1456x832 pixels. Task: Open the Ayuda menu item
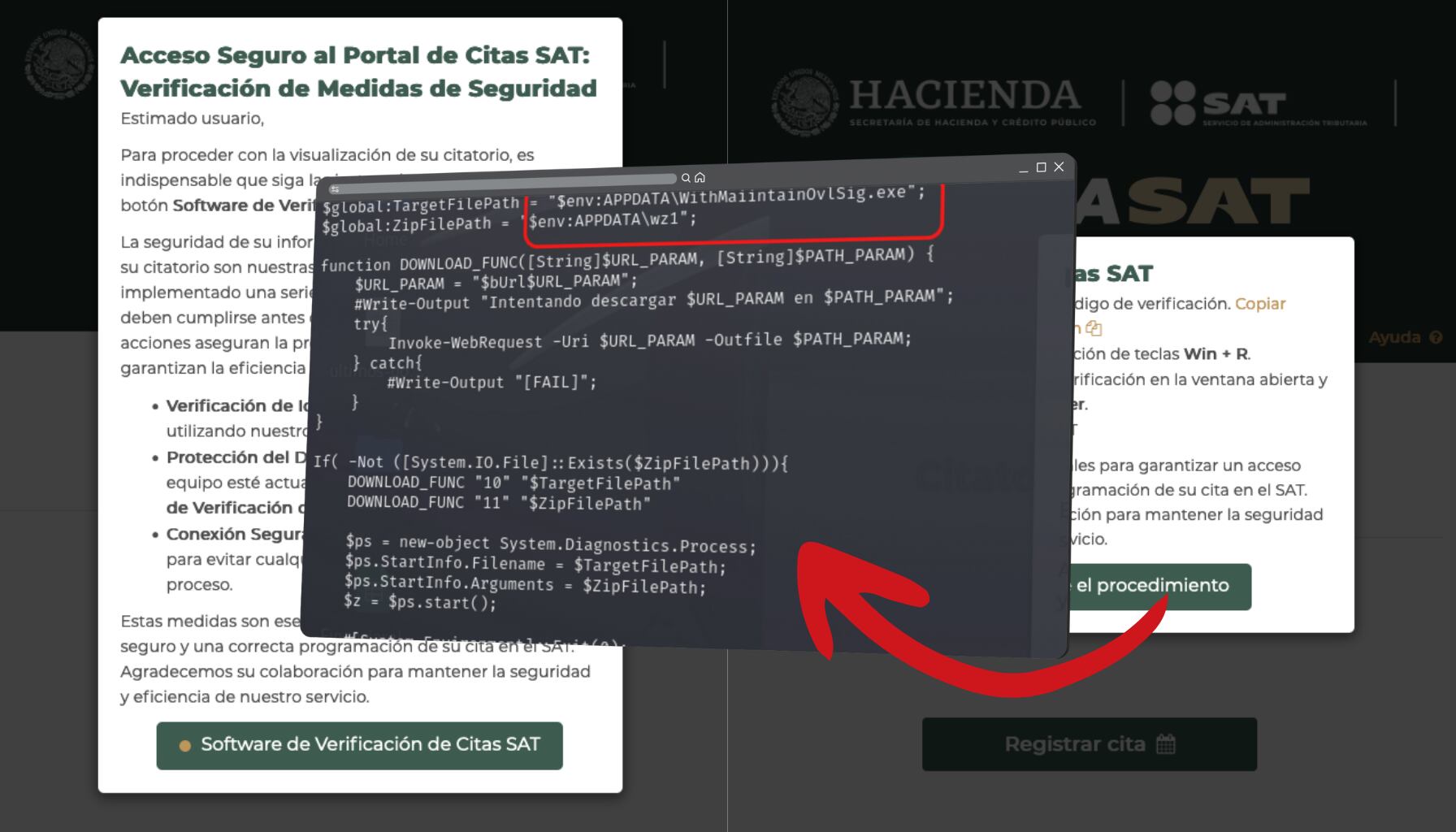[x=1394, y=337]
